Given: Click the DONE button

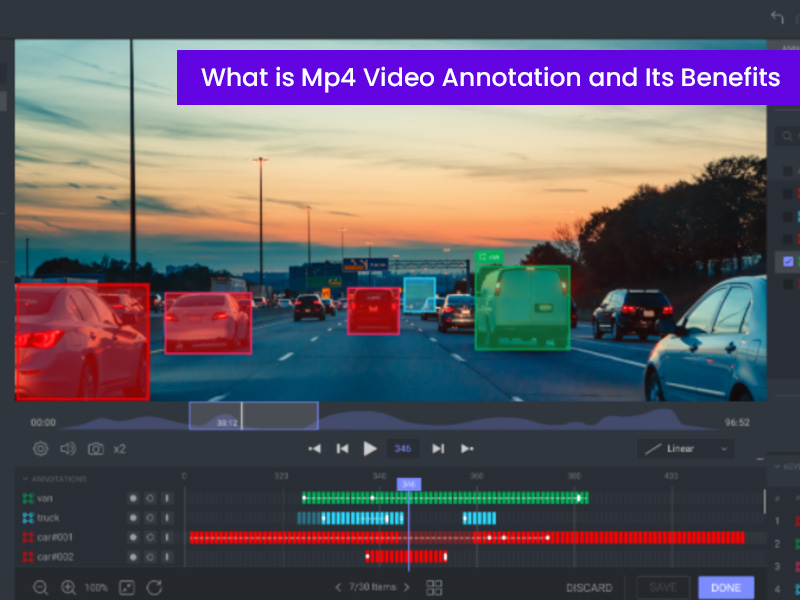Looking at the screenshot, I should (725, 588).
